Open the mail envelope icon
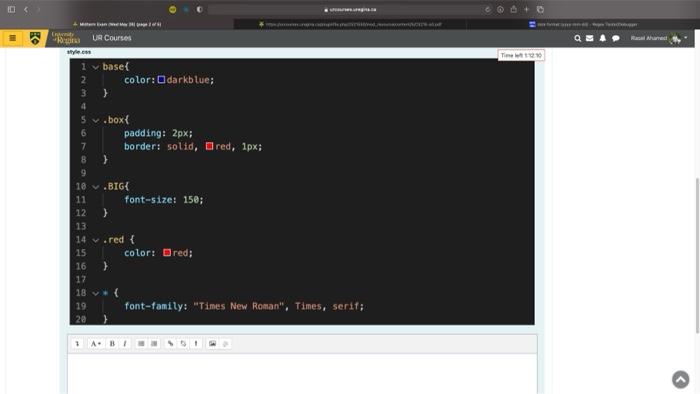Screen dimensions: 700x394 tap(590, 38)
